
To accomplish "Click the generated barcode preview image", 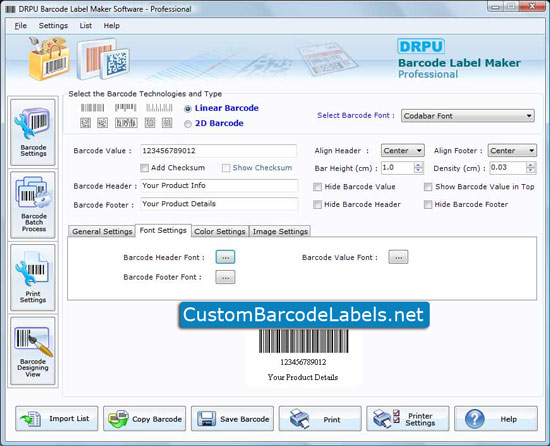I will coord(303,341).
